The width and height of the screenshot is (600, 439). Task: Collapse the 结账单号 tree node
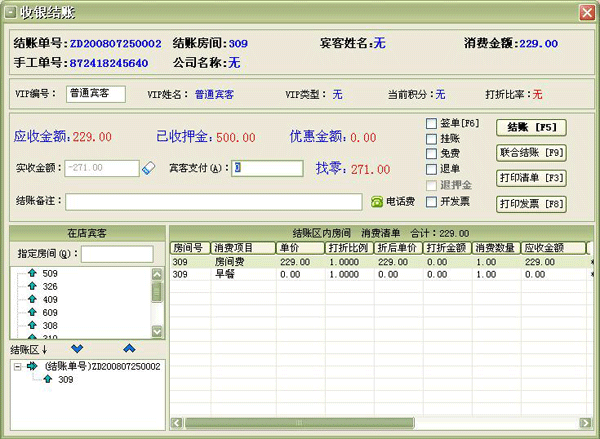[x=18, y=366]
